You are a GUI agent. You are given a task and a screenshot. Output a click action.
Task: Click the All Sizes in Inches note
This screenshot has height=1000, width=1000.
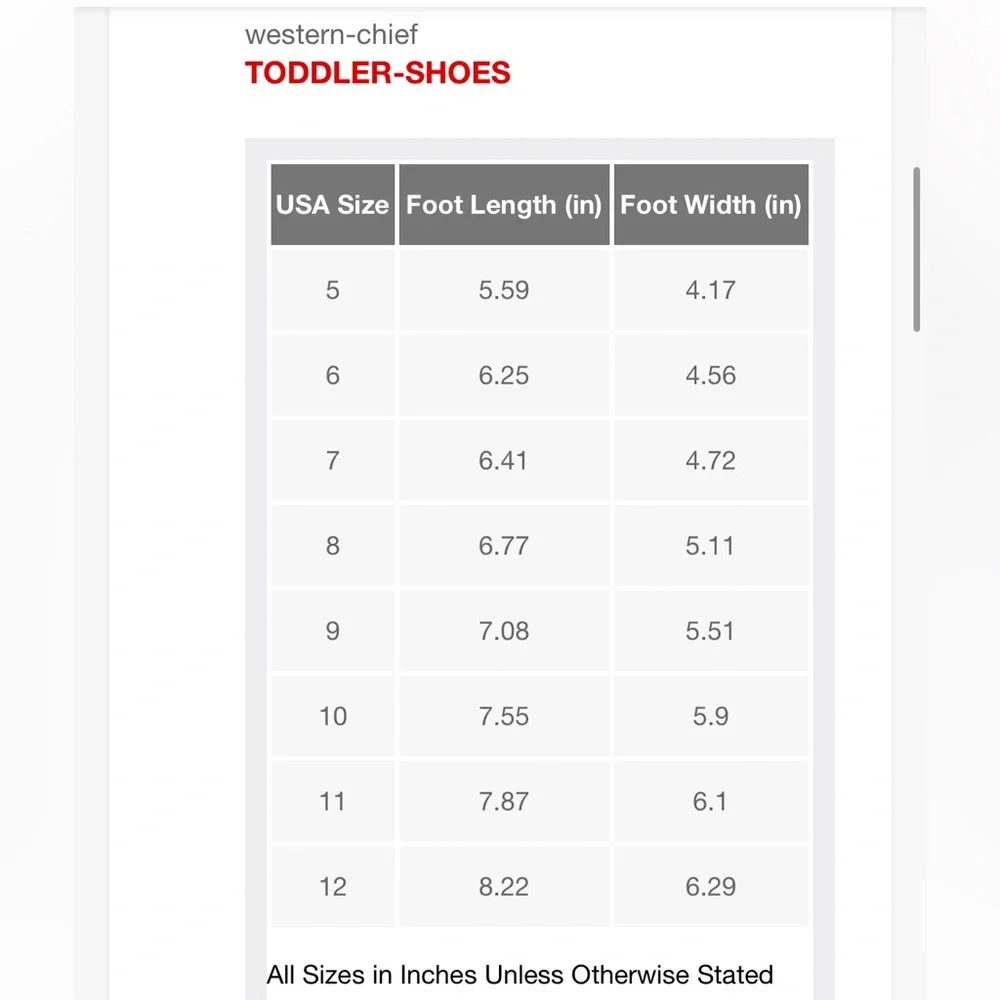click(x=520, y=975)
